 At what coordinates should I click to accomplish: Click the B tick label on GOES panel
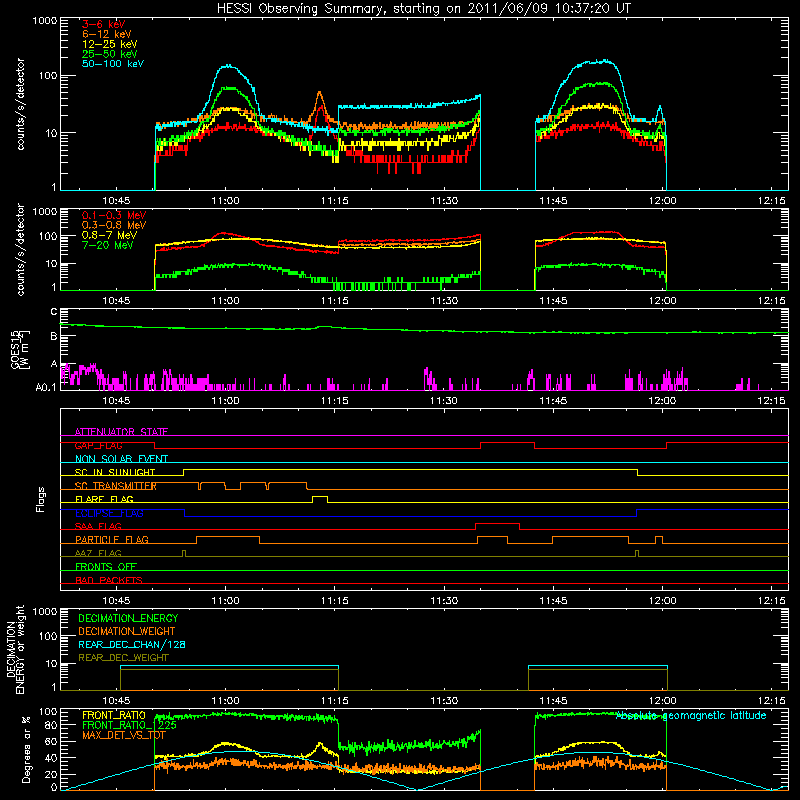pos(54,337)
